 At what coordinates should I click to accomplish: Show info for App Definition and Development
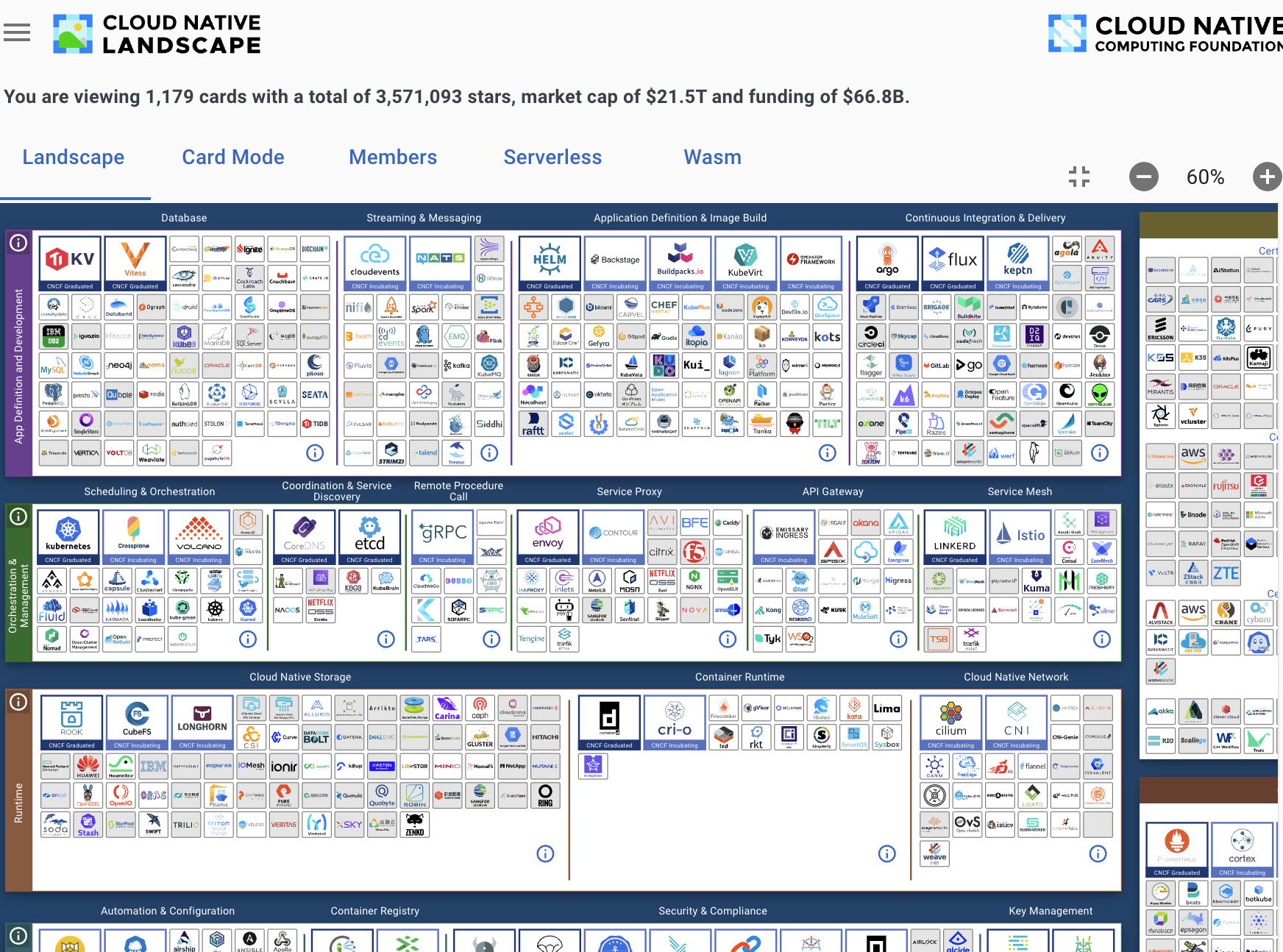(18, 243)
